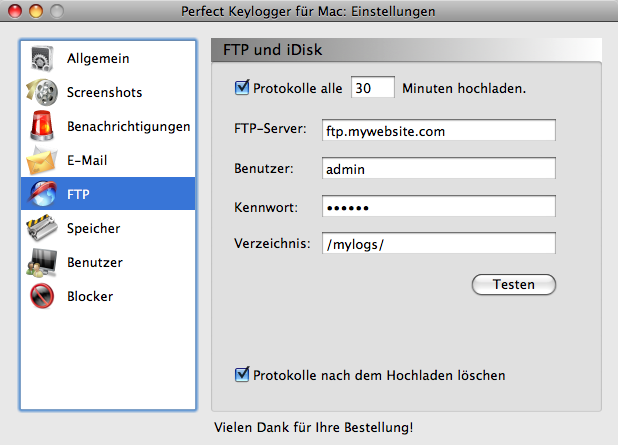Click the Blocker prohibition icon
Screen dimensions: 618x445
pos(42,296)
